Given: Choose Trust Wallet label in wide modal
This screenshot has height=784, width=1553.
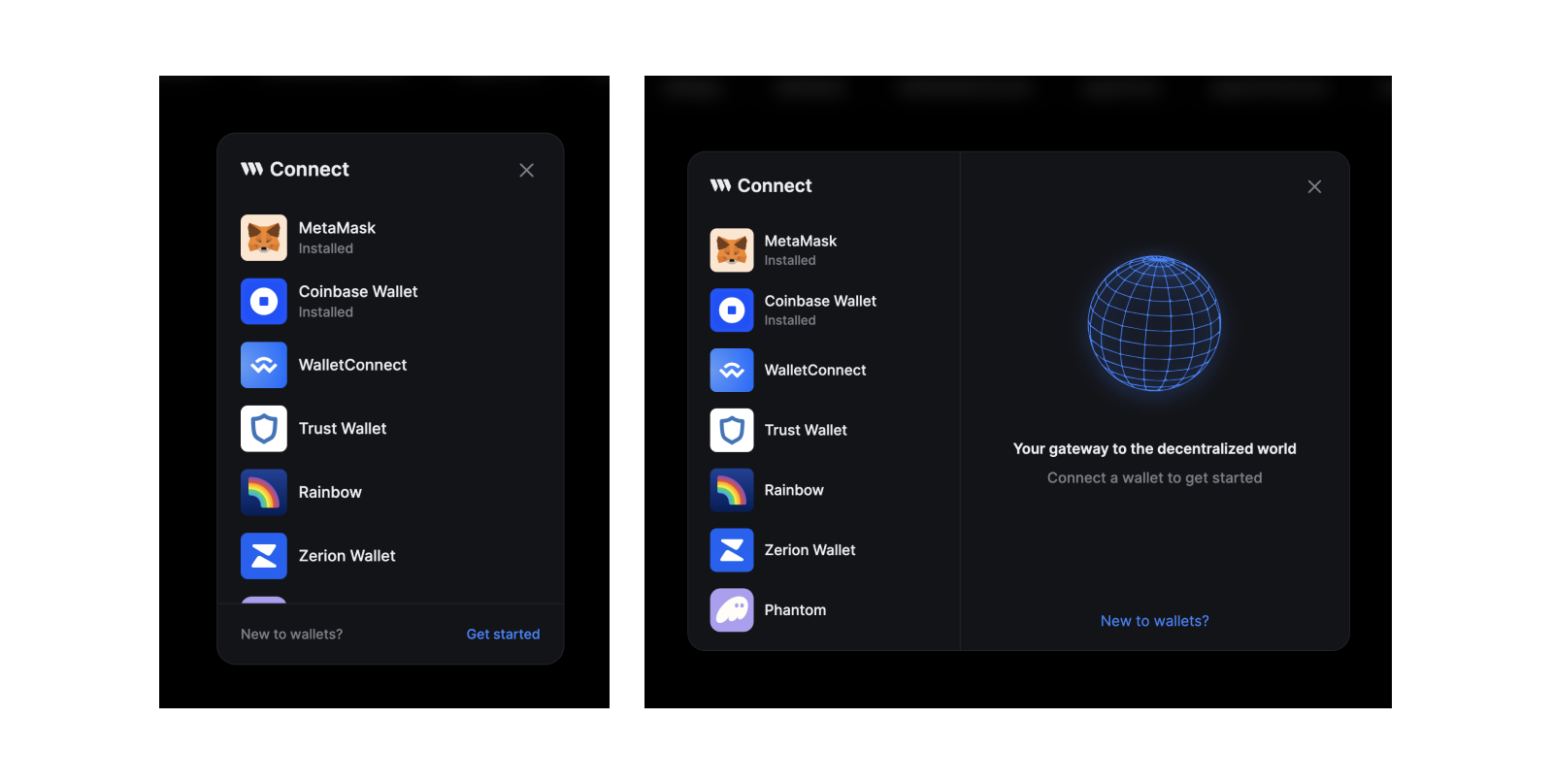Looking at the screenshot, I should (x=806, y=430).
